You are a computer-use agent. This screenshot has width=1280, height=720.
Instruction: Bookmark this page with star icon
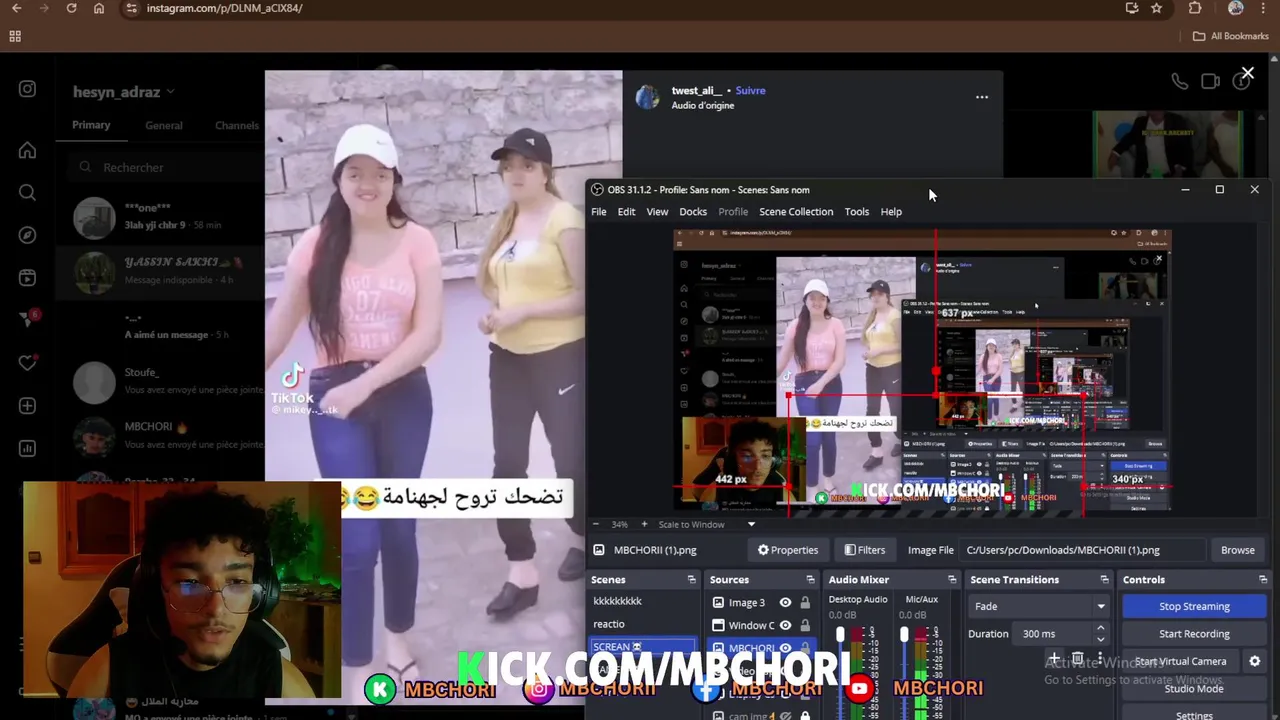pyautogui.click(x=1156, y=8)
